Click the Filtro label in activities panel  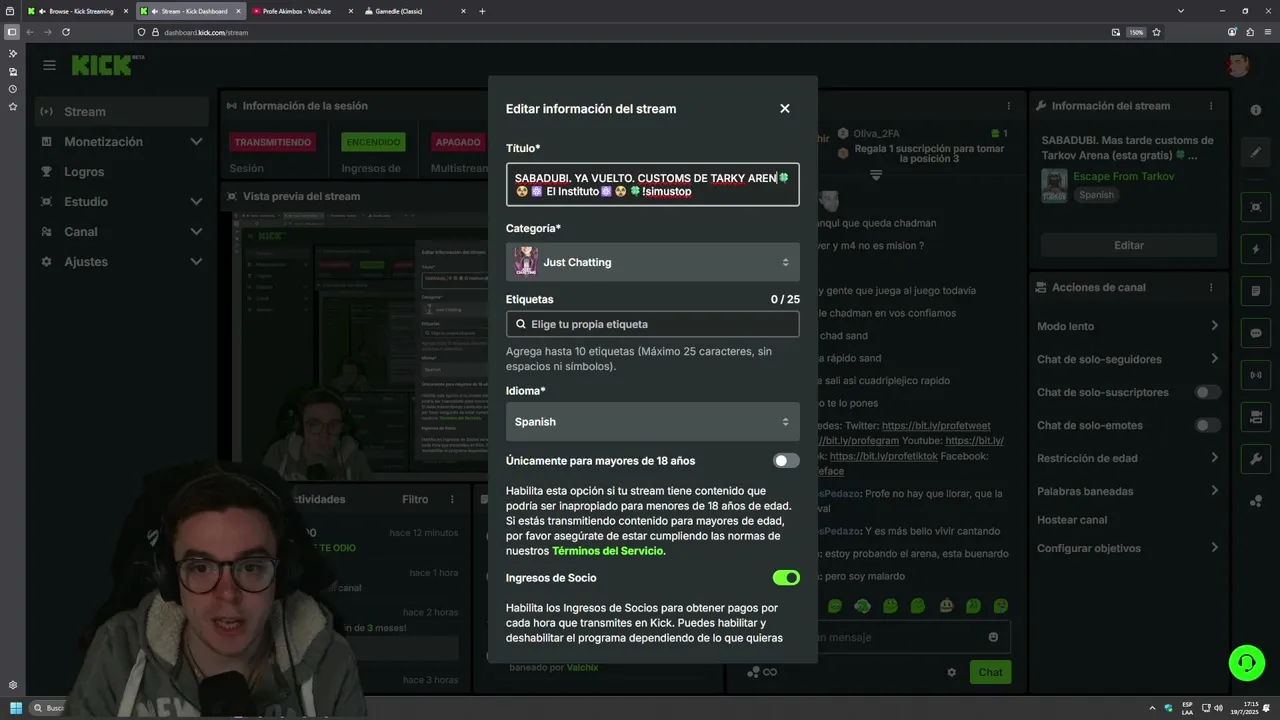pos(415,499)
